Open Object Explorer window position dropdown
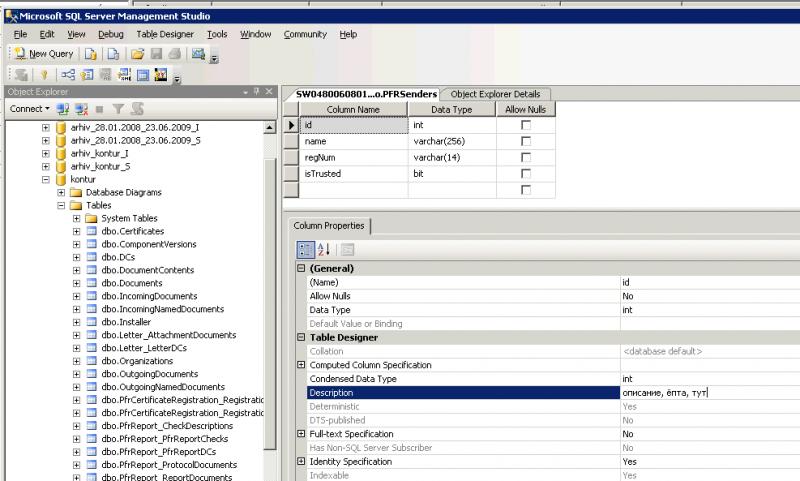Screen dimensions: 800x481 [x=245, y=92]
